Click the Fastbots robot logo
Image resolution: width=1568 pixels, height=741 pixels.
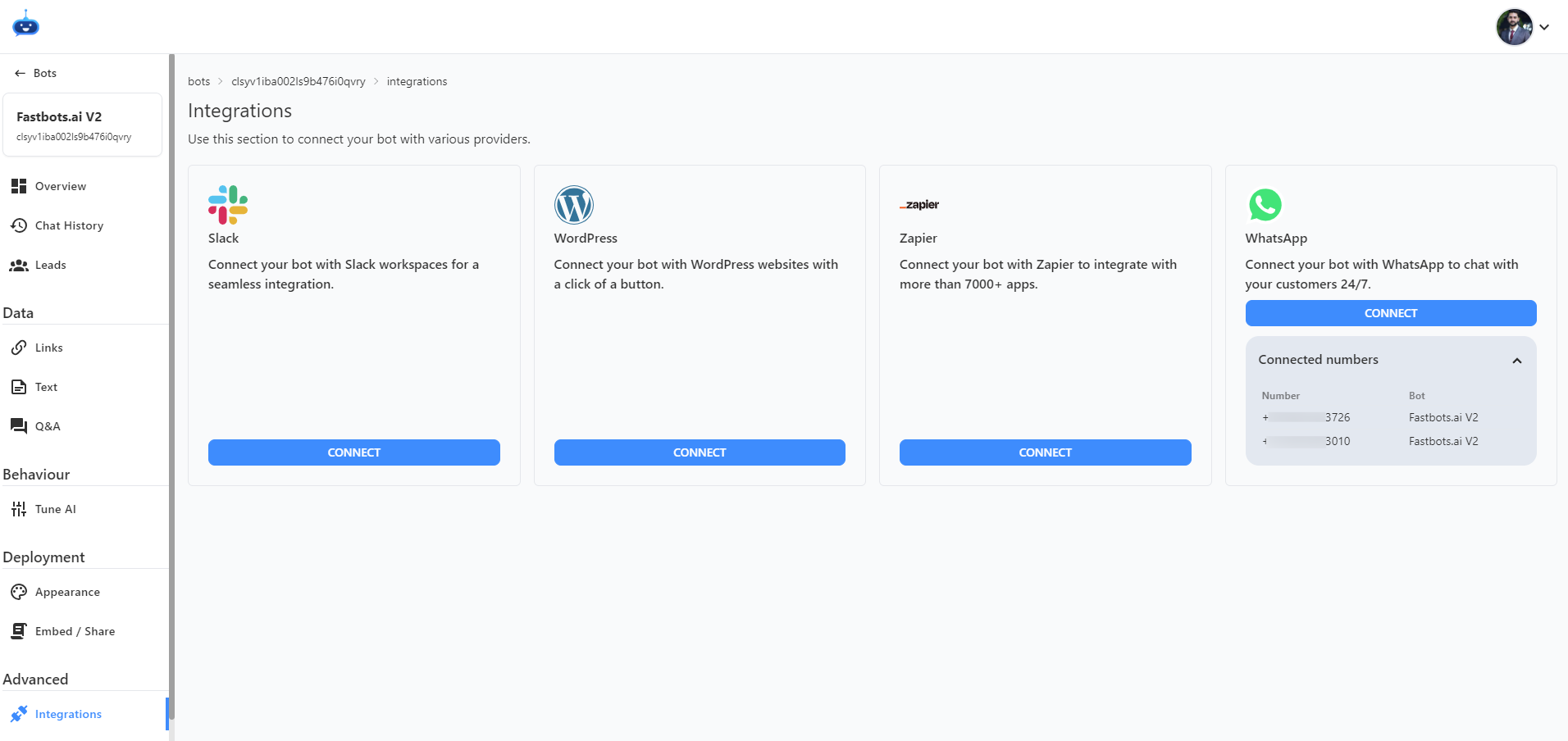point(26,25)
